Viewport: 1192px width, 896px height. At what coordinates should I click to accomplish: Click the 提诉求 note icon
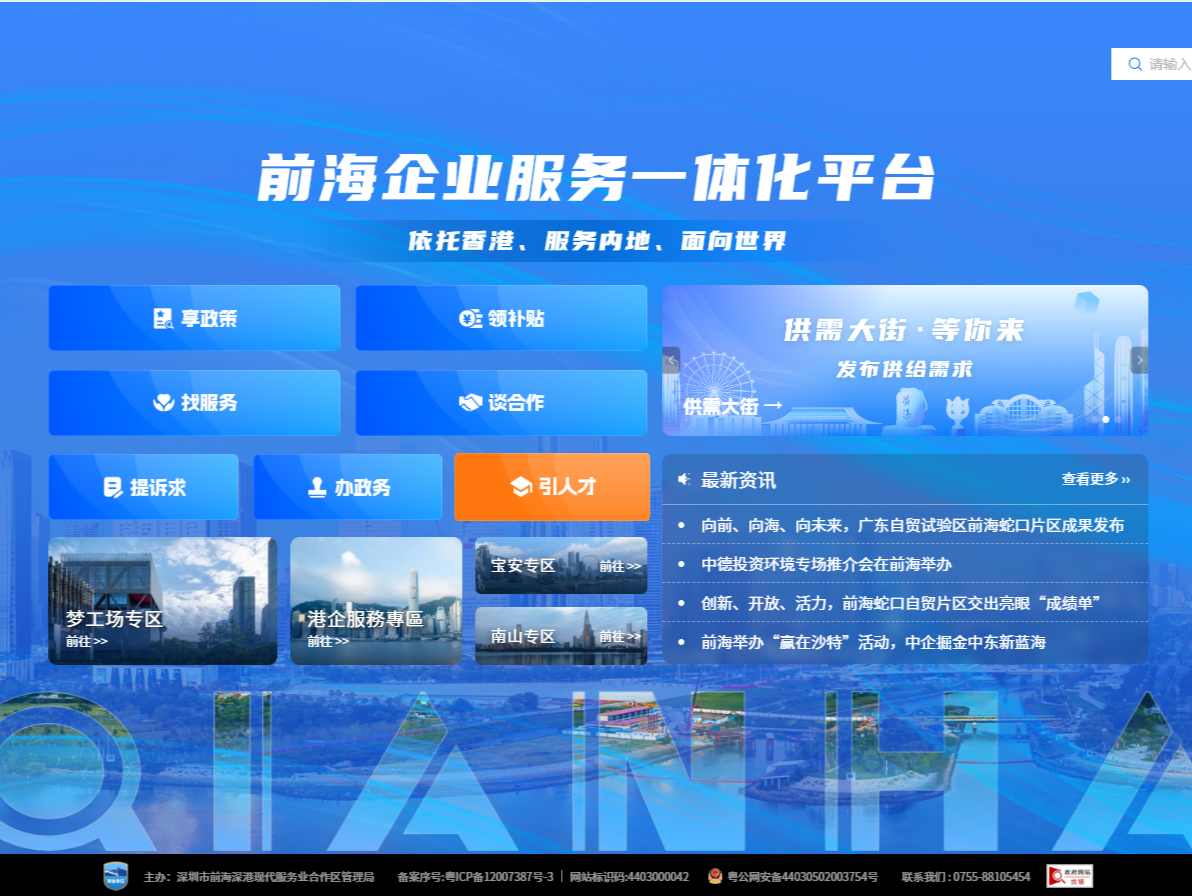(113, 487)
